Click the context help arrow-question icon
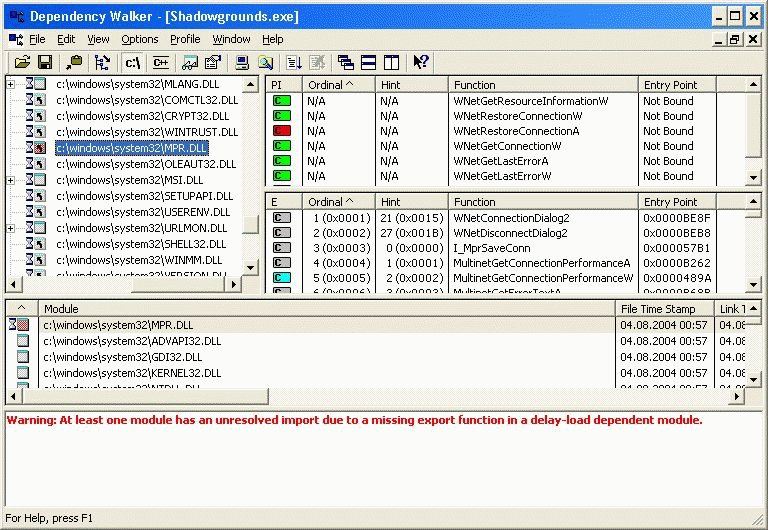 [x=421, y=62]
